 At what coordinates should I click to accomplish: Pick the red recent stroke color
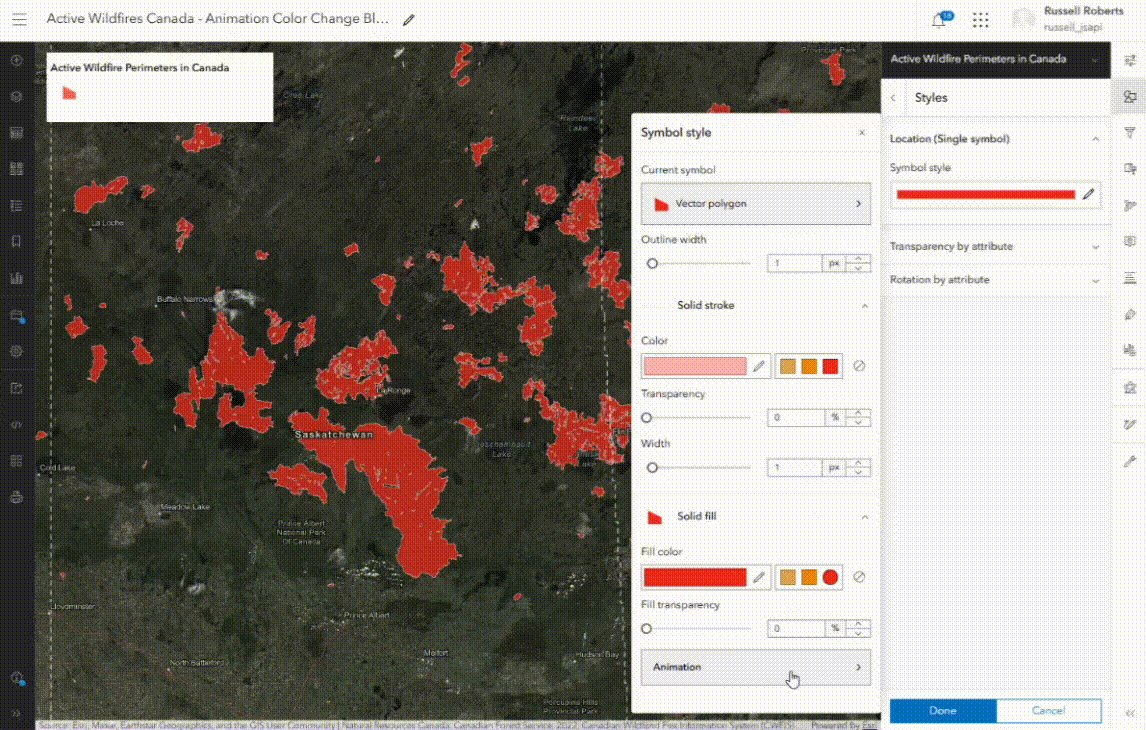click(830, 366)
